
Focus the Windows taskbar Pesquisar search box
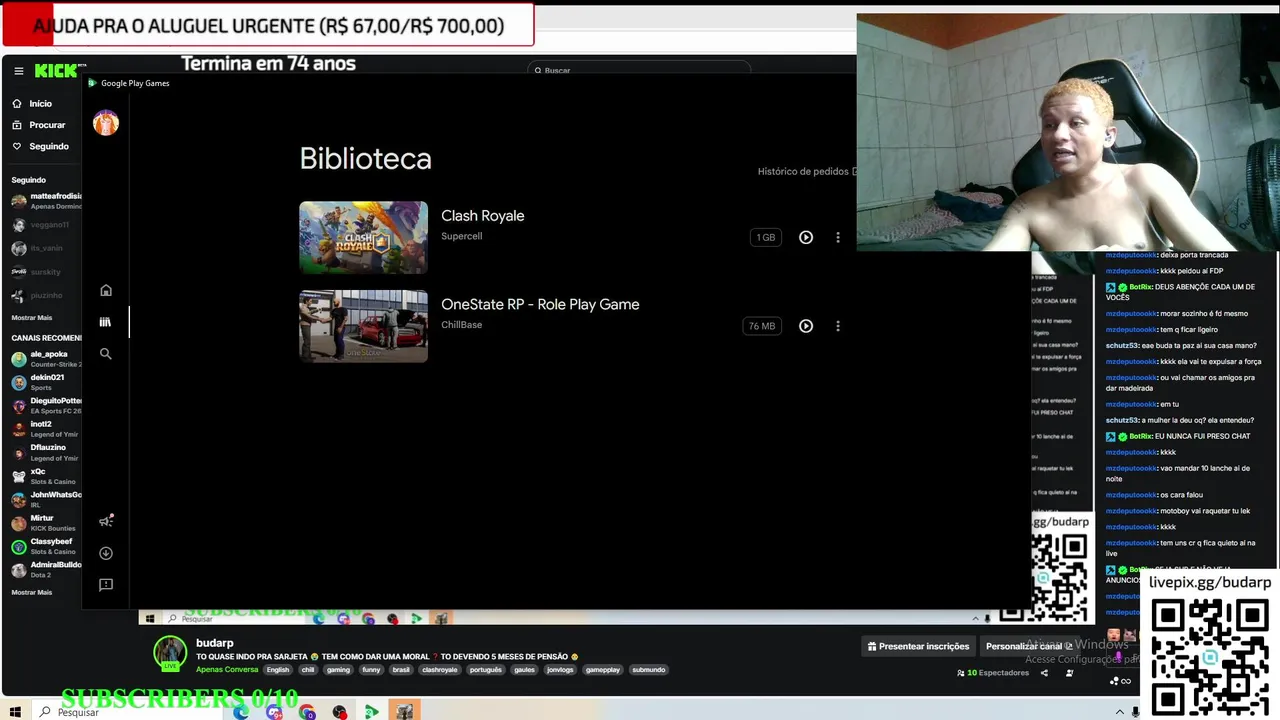[x=130, y=712]
